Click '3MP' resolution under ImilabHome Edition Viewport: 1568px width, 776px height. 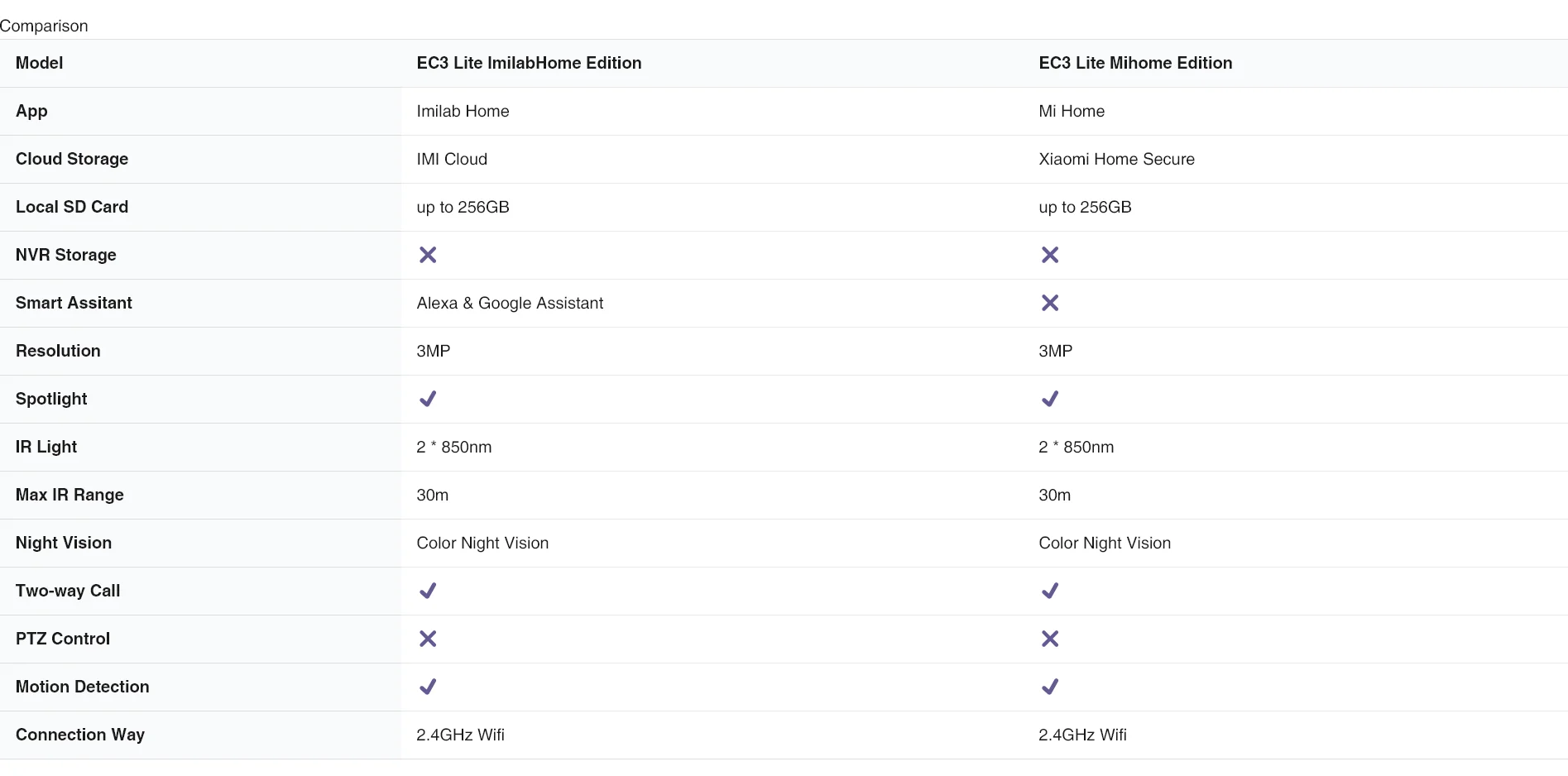[434, 351]
